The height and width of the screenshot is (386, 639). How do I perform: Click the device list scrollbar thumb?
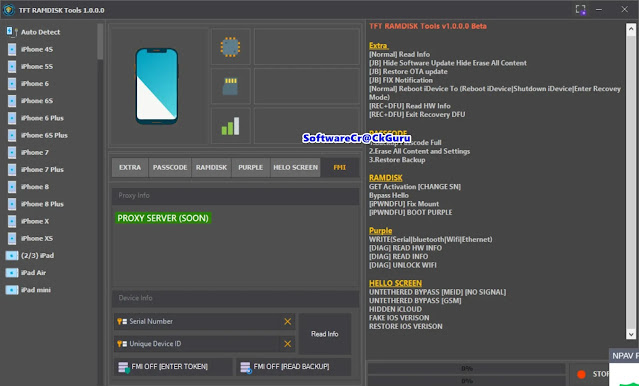100,42
